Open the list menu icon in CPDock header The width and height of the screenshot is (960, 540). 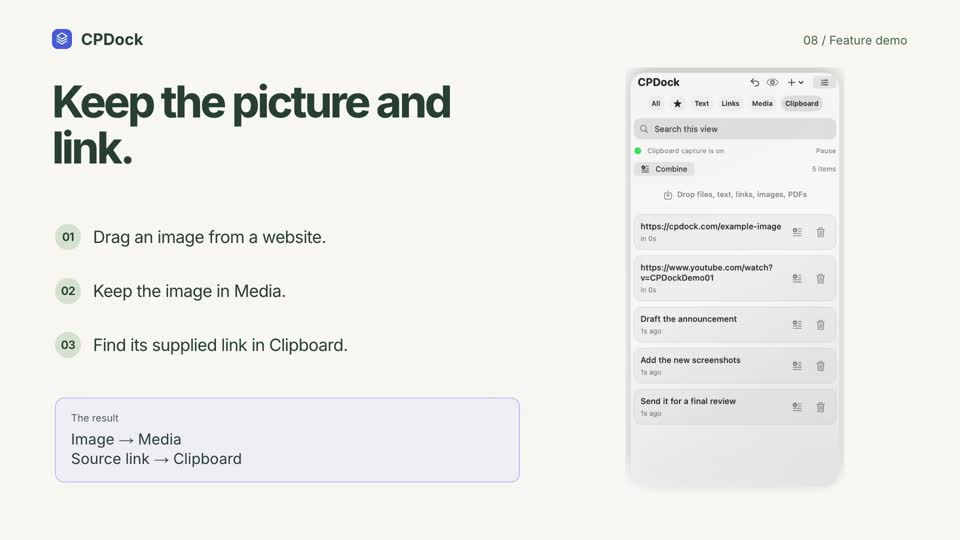click(824, 82)
